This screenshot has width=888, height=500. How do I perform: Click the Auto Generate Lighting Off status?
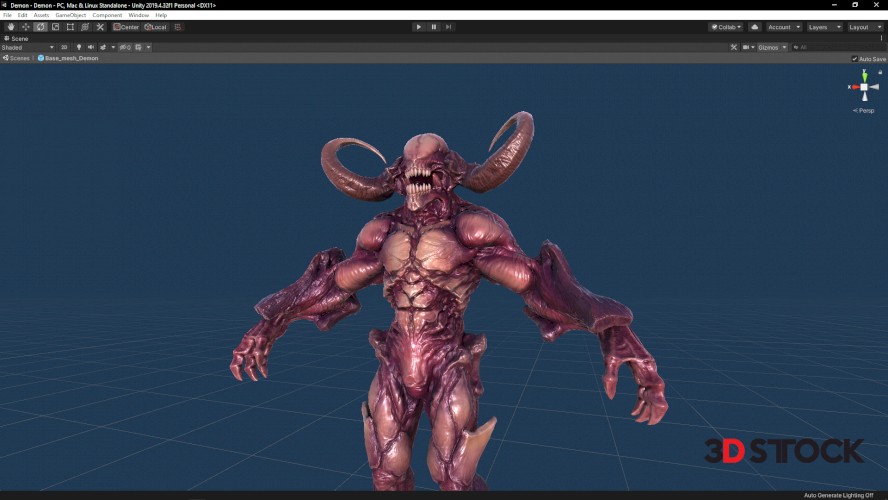pos(838,495)
